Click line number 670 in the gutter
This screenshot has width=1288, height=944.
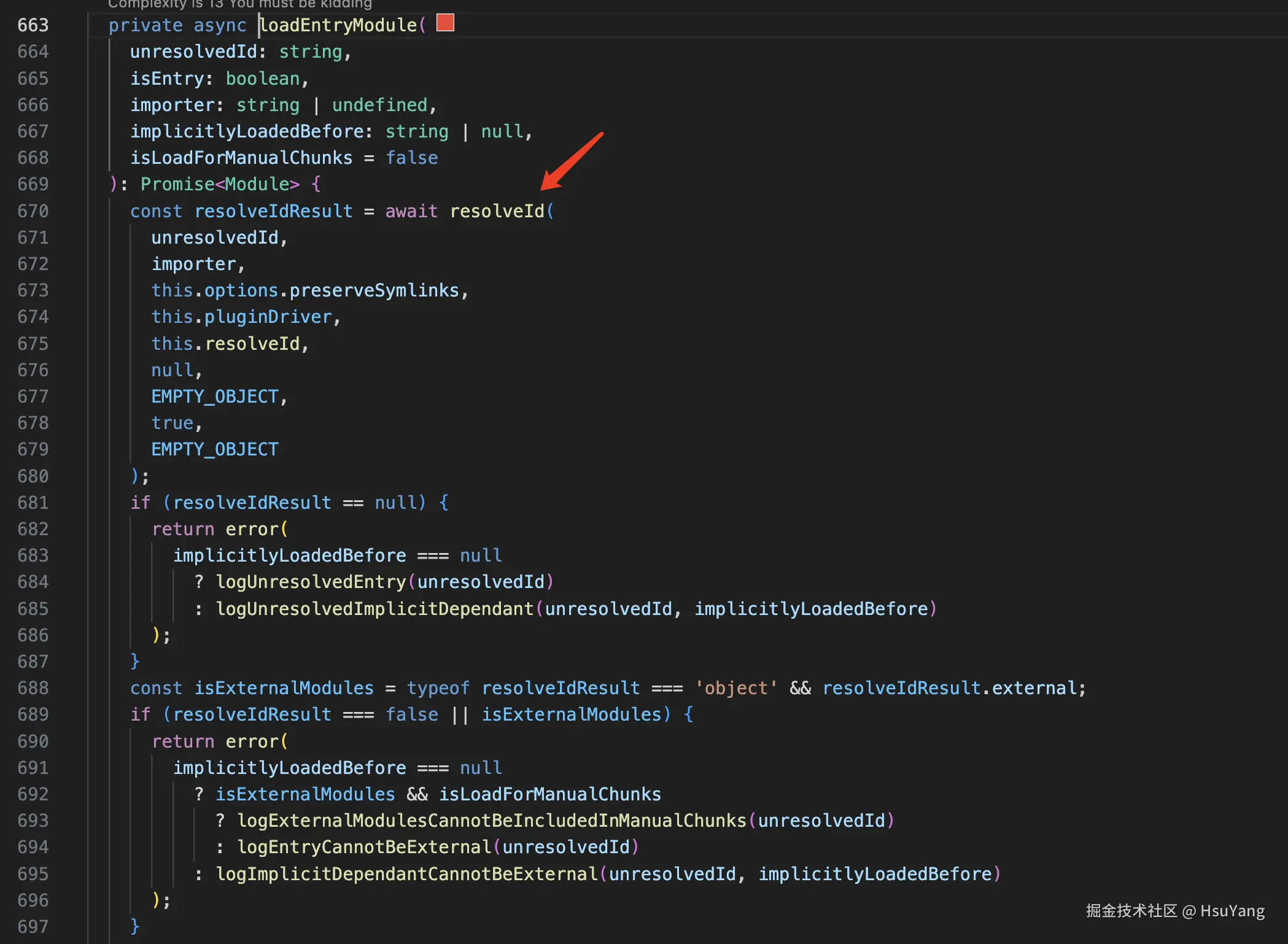click(x=33, y=211)
